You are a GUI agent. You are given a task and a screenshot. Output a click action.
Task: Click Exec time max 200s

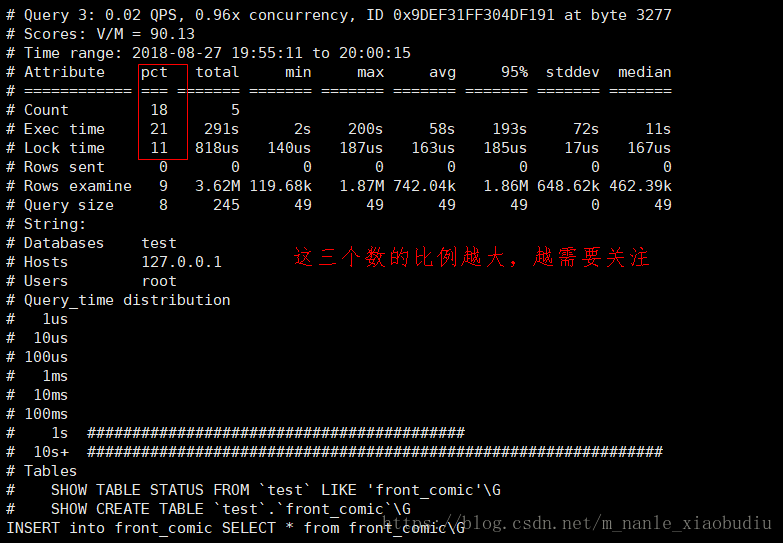[x=365, y=129]
